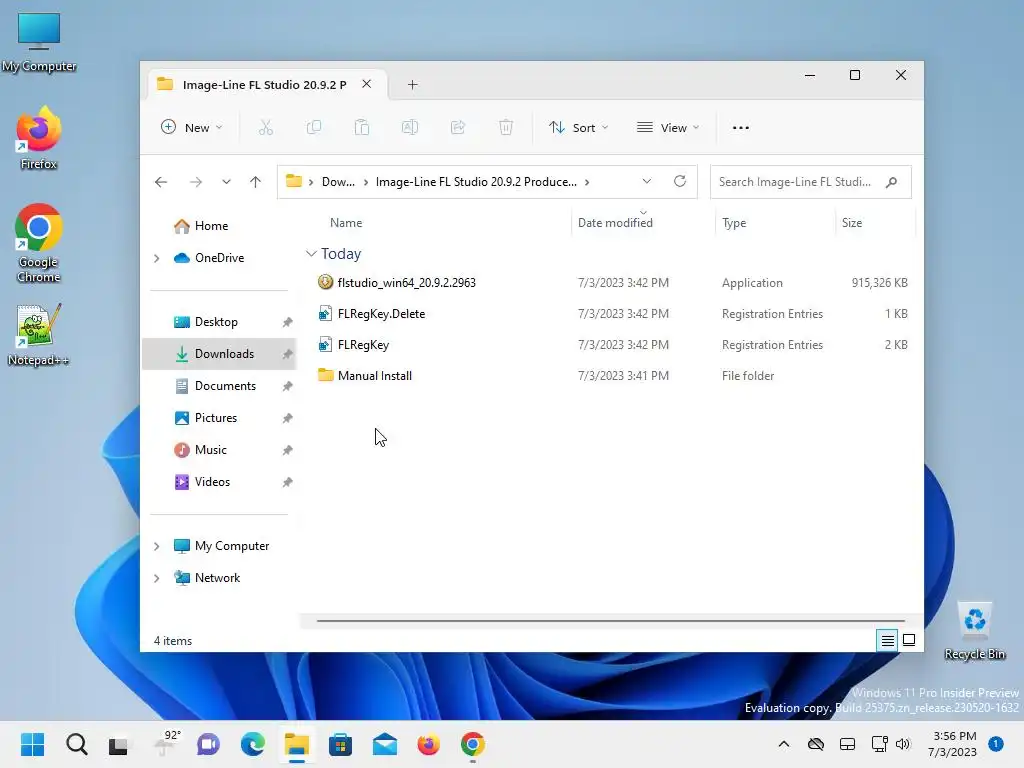Open Task View on taskbar
1024x768 pixels.
click(118, 744)
